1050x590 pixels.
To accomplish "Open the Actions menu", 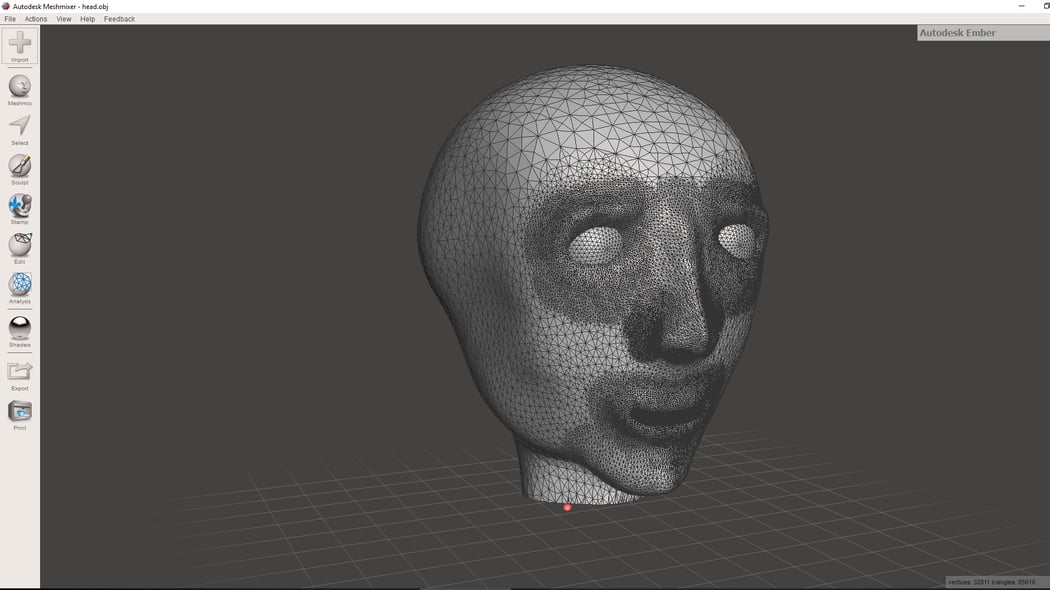I will coord(36,18).
